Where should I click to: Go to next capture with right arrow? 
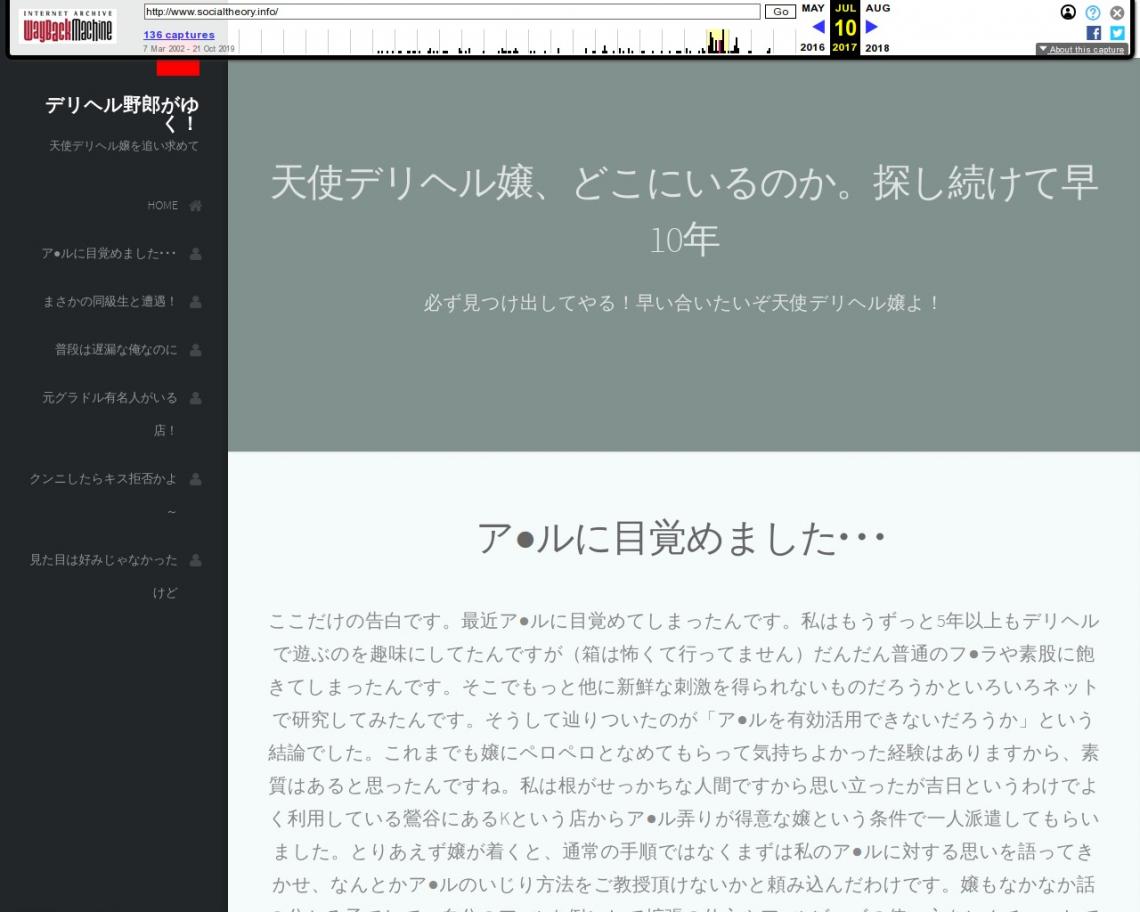[x=872, y=27]
